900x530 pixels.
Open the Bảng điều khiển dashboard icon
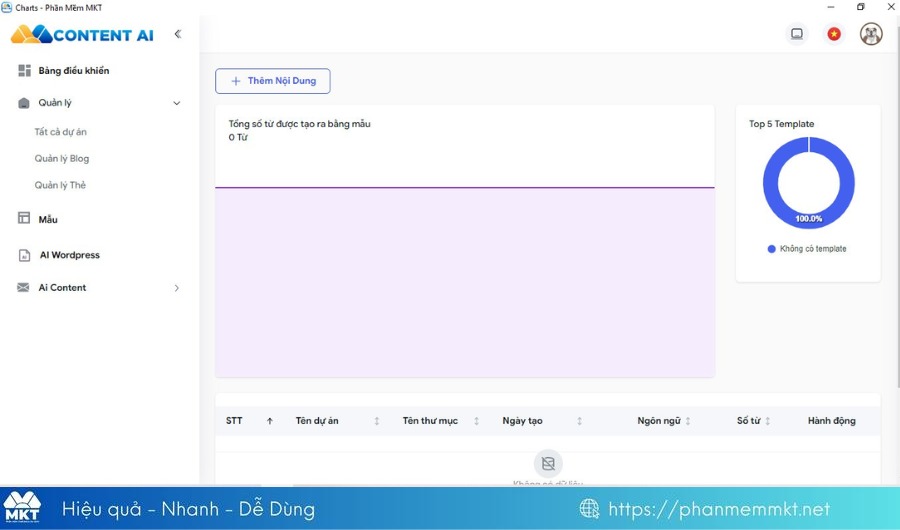[x=24, y=71]
